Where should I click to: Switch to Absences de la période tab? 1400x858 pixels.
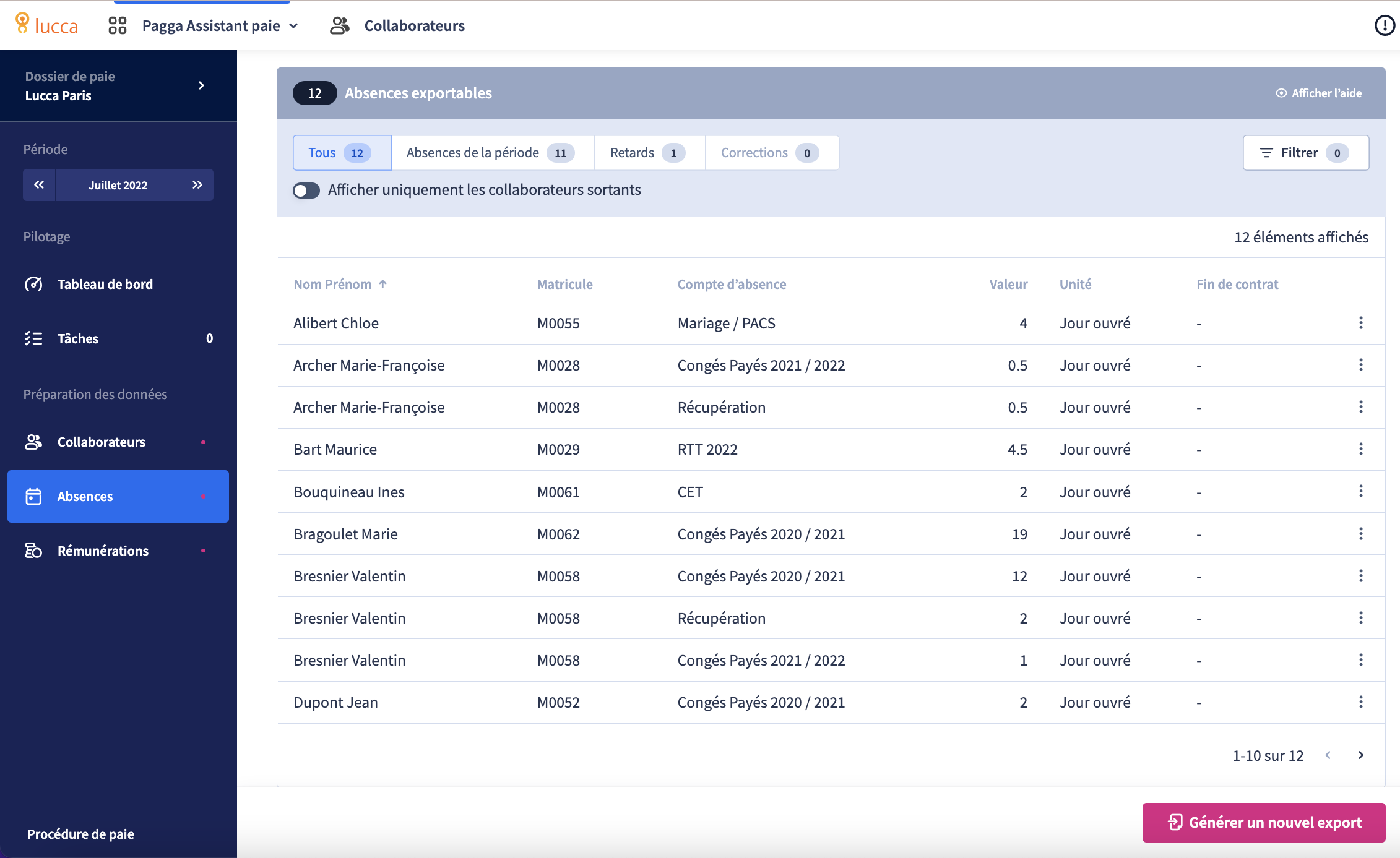pos(493,153)
